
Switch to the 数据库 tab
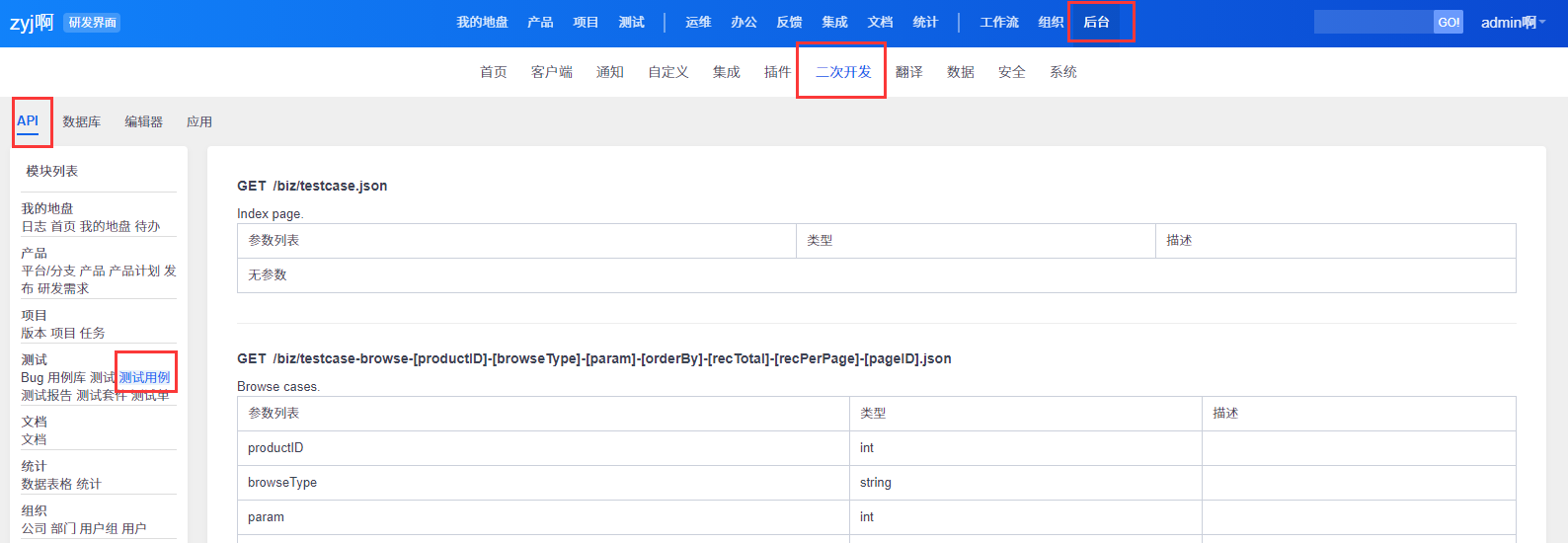click(81, 122)
